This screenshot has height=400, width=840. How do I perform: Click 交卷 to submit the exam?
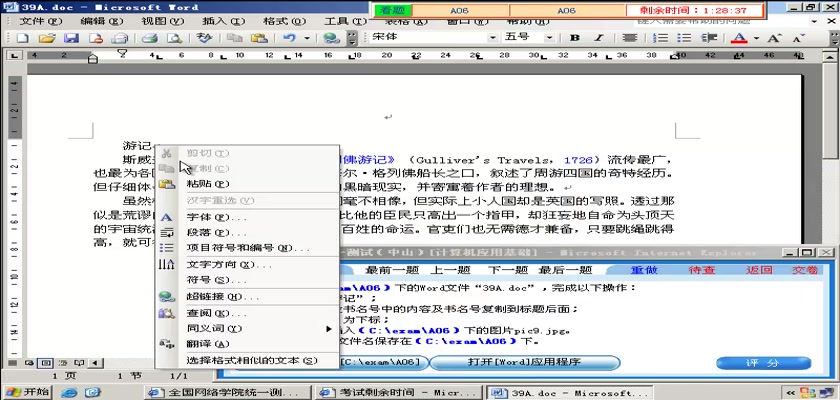pyautogui.click(x=805, y=270)
